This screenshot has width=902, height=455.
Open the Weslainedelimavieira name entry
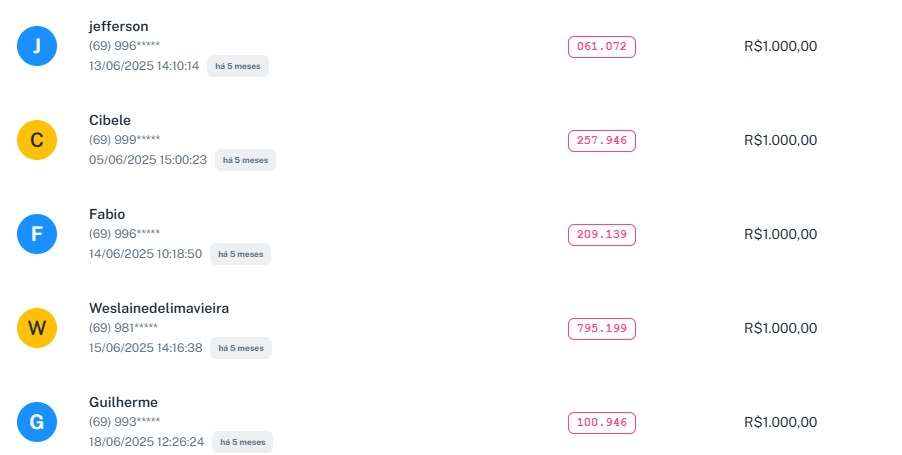(x=159, y=308)
